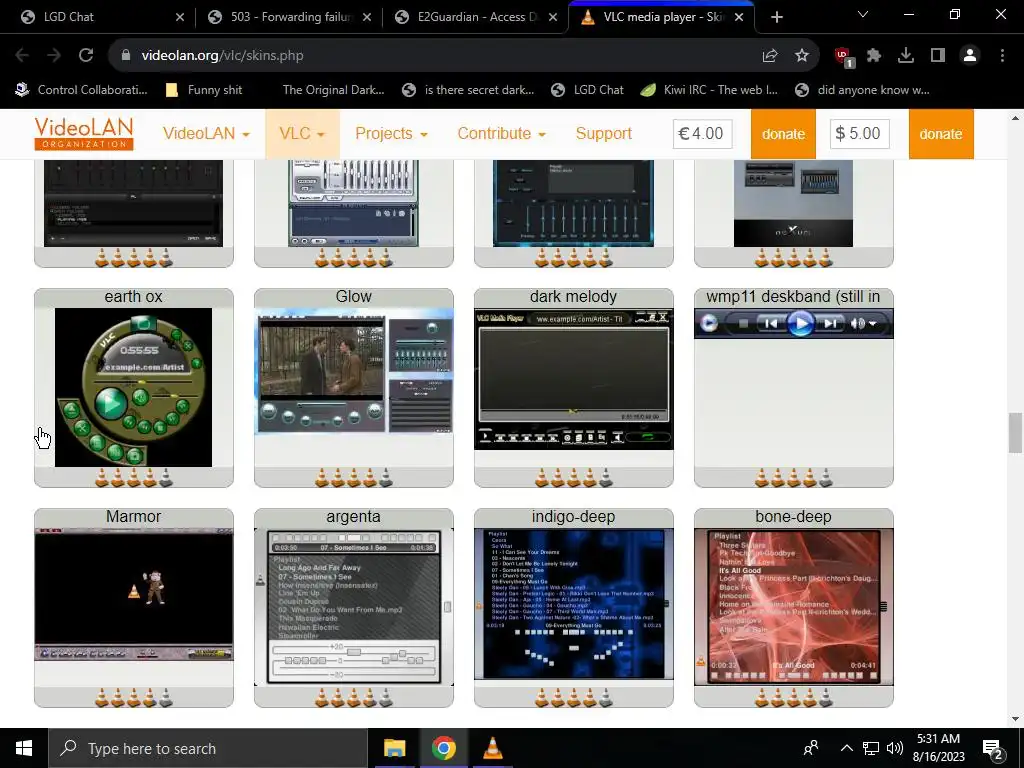The image size is (1024, 768).
Task: Open the tab search chevron
Action: tap(863, 14)
